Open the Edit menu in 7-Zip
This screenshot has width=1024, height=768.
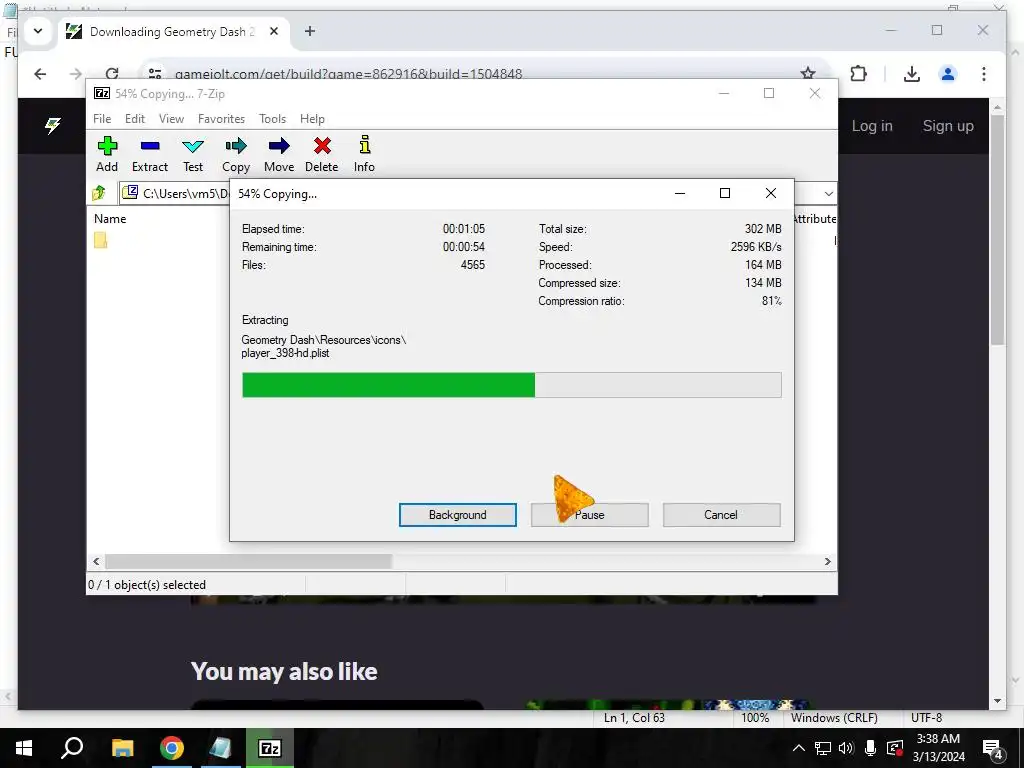(135, 119)
